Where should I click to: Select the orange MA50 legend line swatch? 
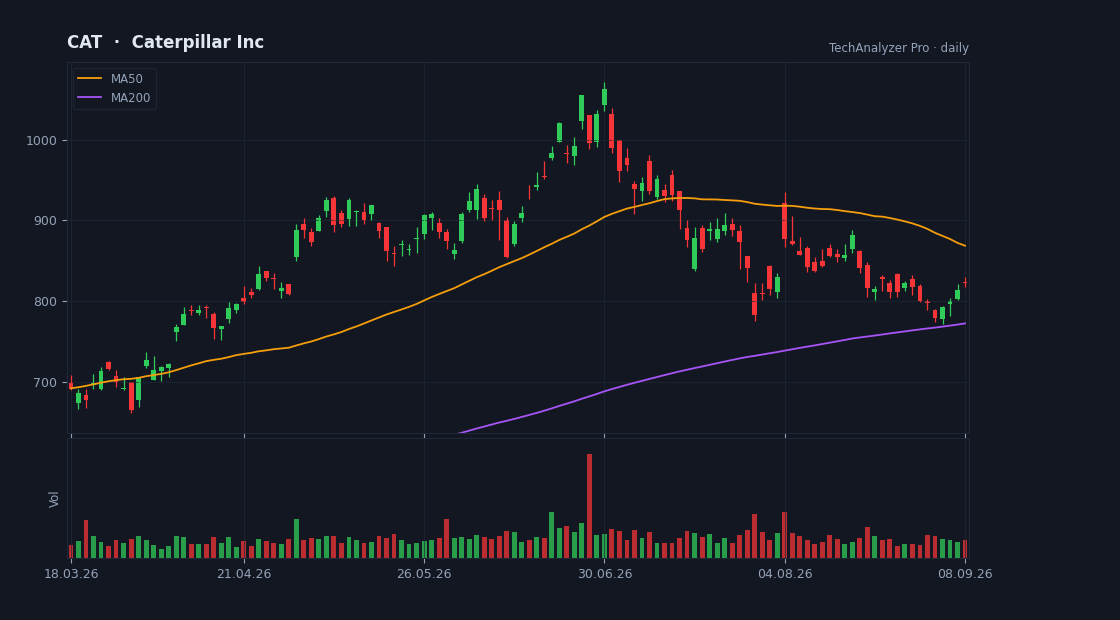(89, 79)
